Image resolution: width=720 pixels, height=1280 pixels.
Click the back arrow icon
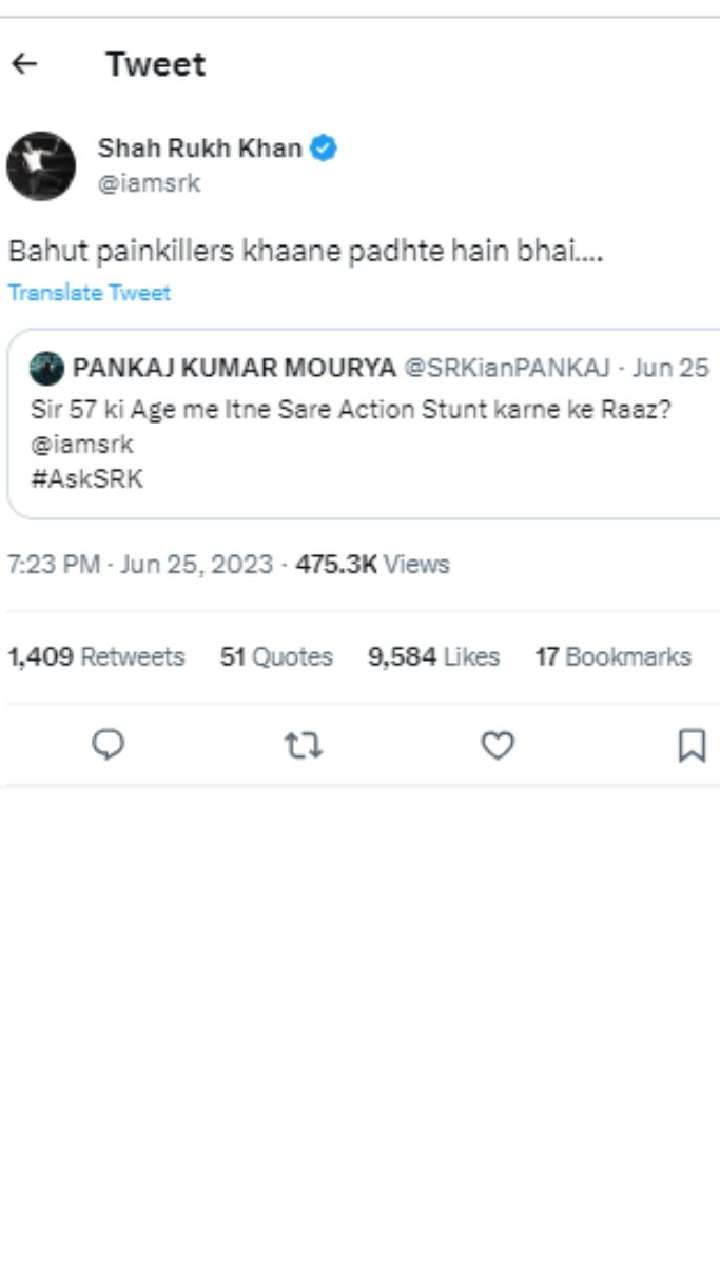[x=24, y=64]
